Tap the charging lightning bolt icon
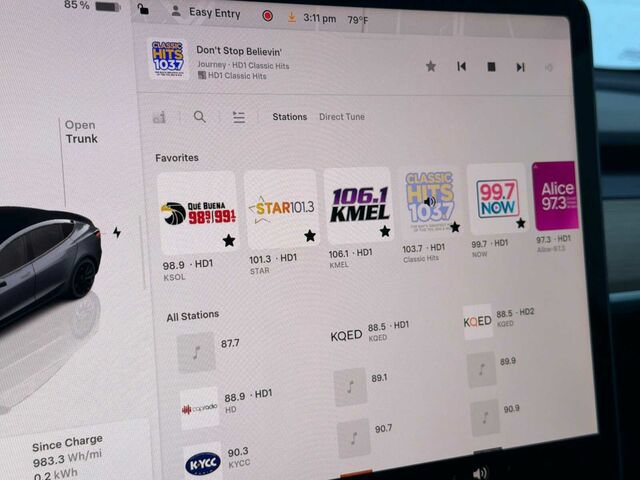 tap(117, 232)
